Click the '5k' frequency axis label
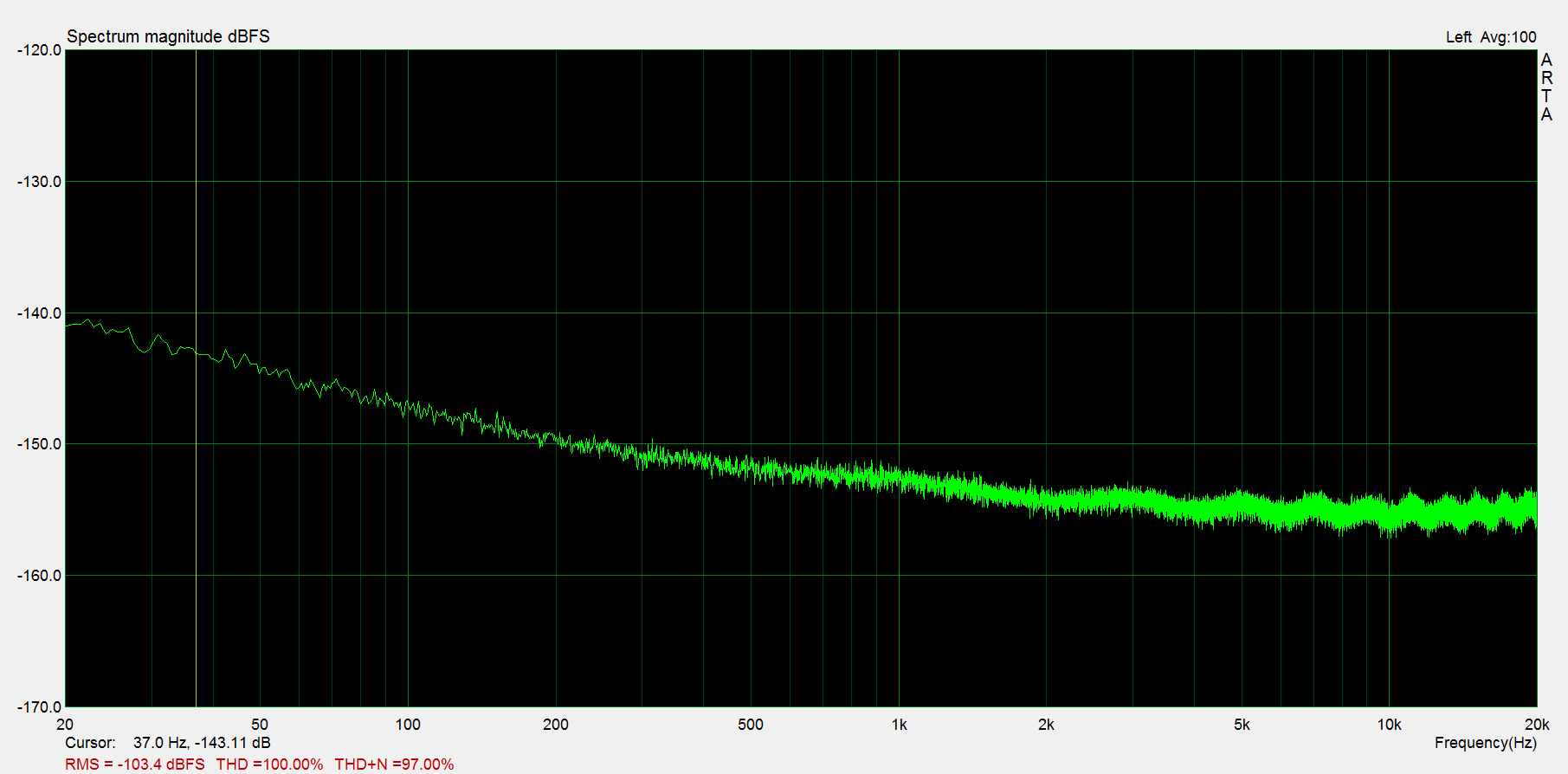Screen dimensions: 1568x774 tap(1242, 725)
